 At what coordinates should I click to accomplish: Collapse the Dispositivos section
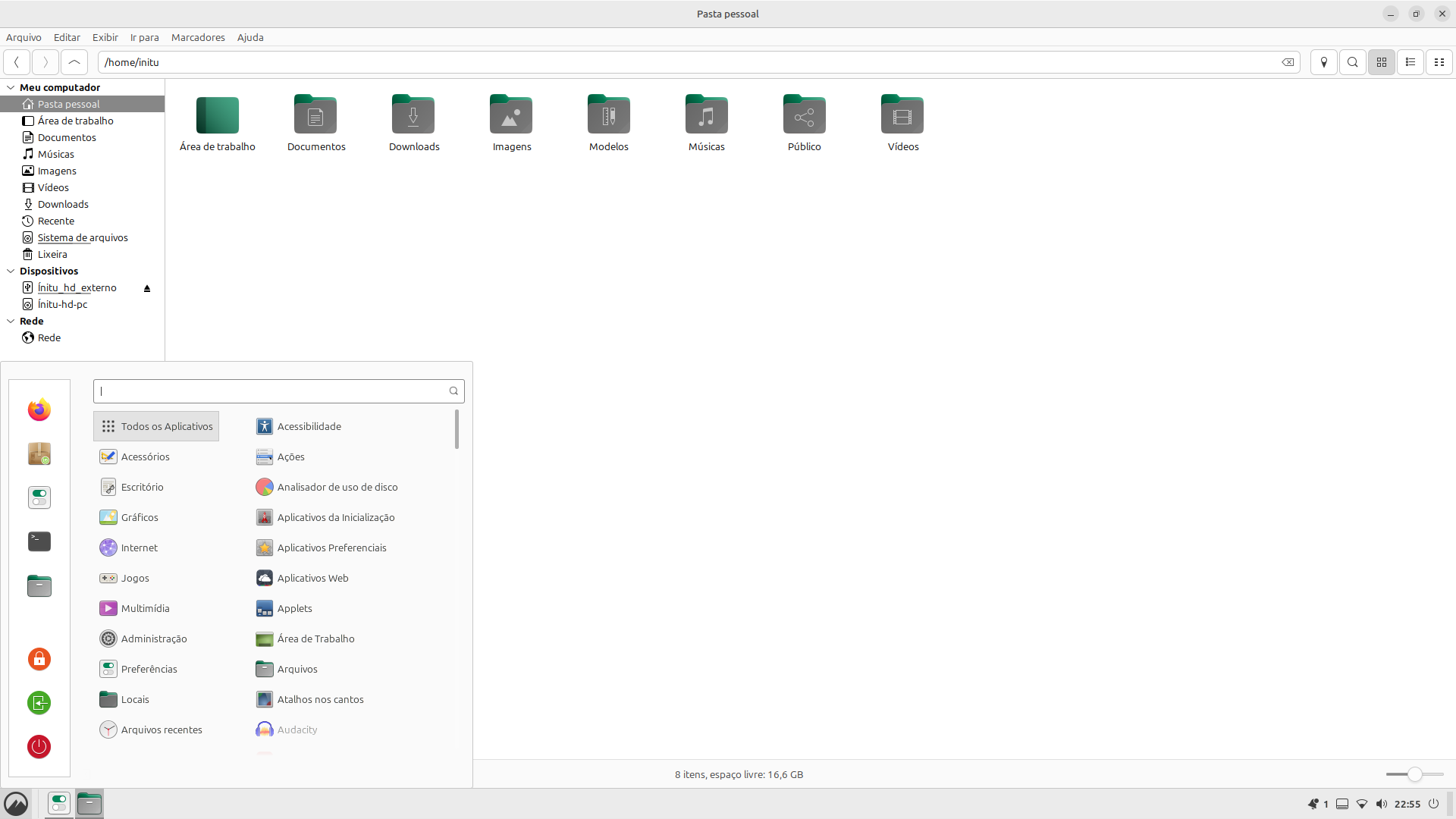click(x=11, y=271)
